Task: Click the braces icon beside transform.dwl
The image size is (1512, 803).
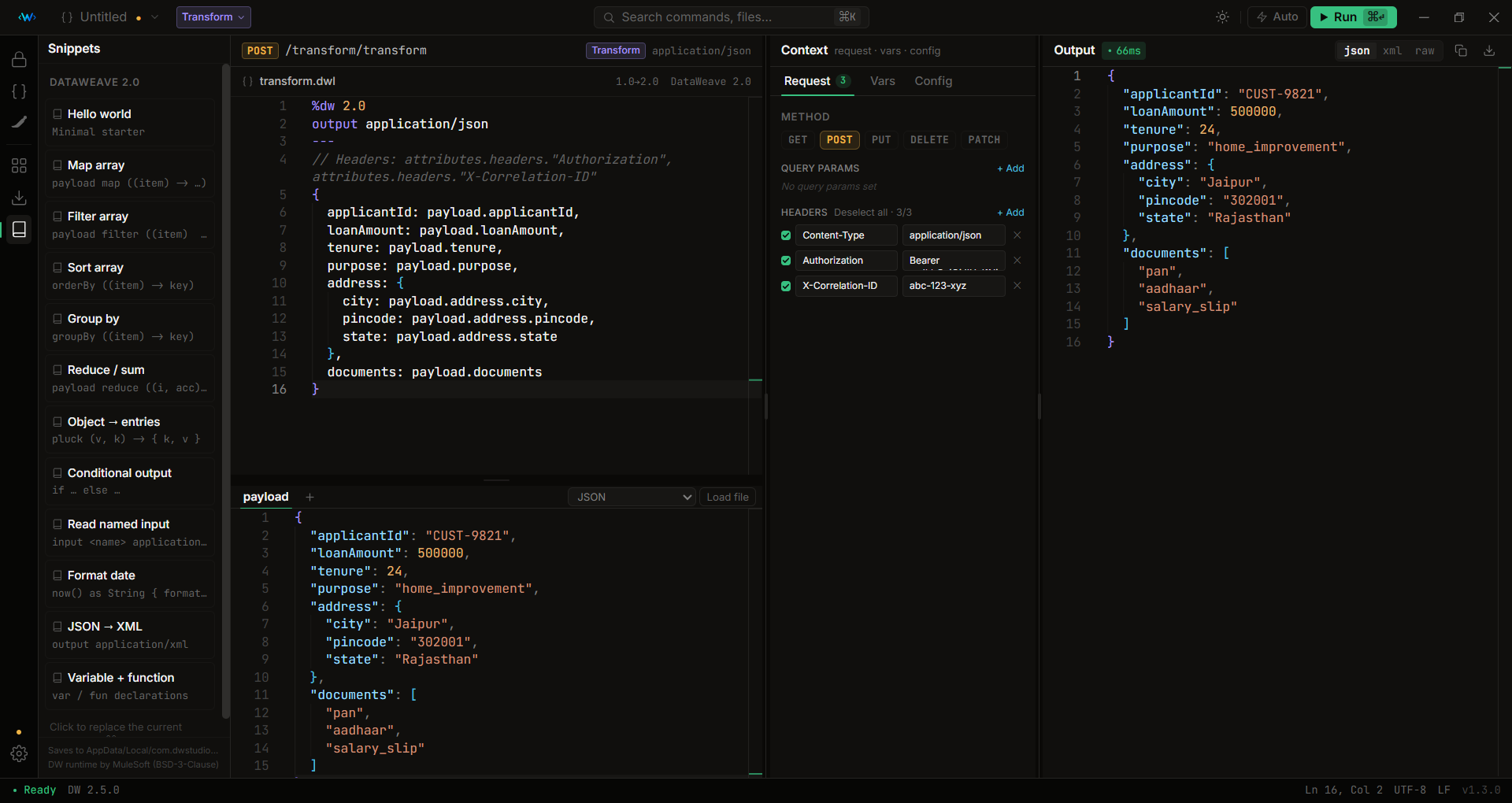Action: [247, 81]
